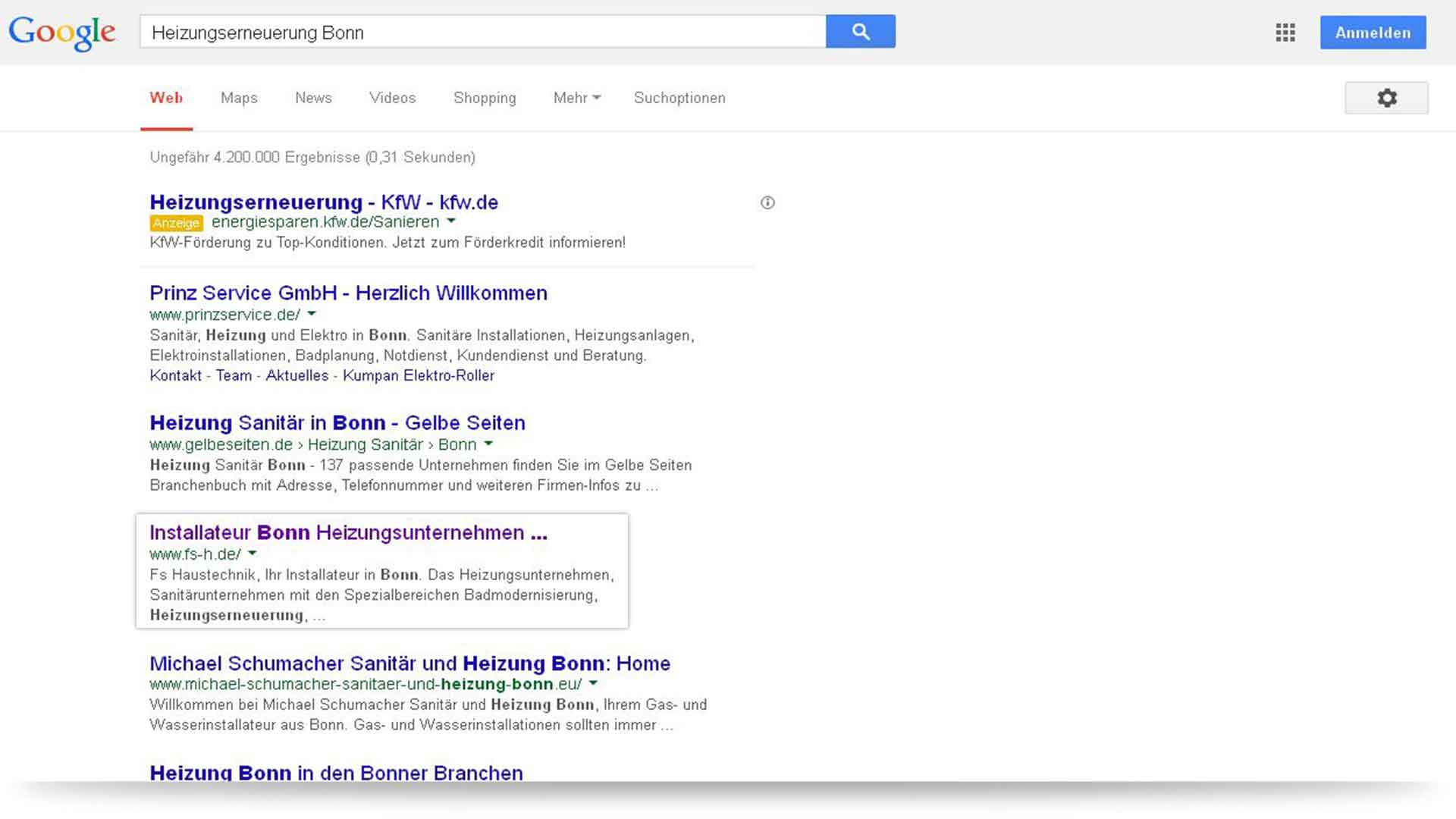Screen dimensions: 1456x819
Task: Expand arrow next to michael-schumacher-sanitaer URL
Action: click(593, 683)
